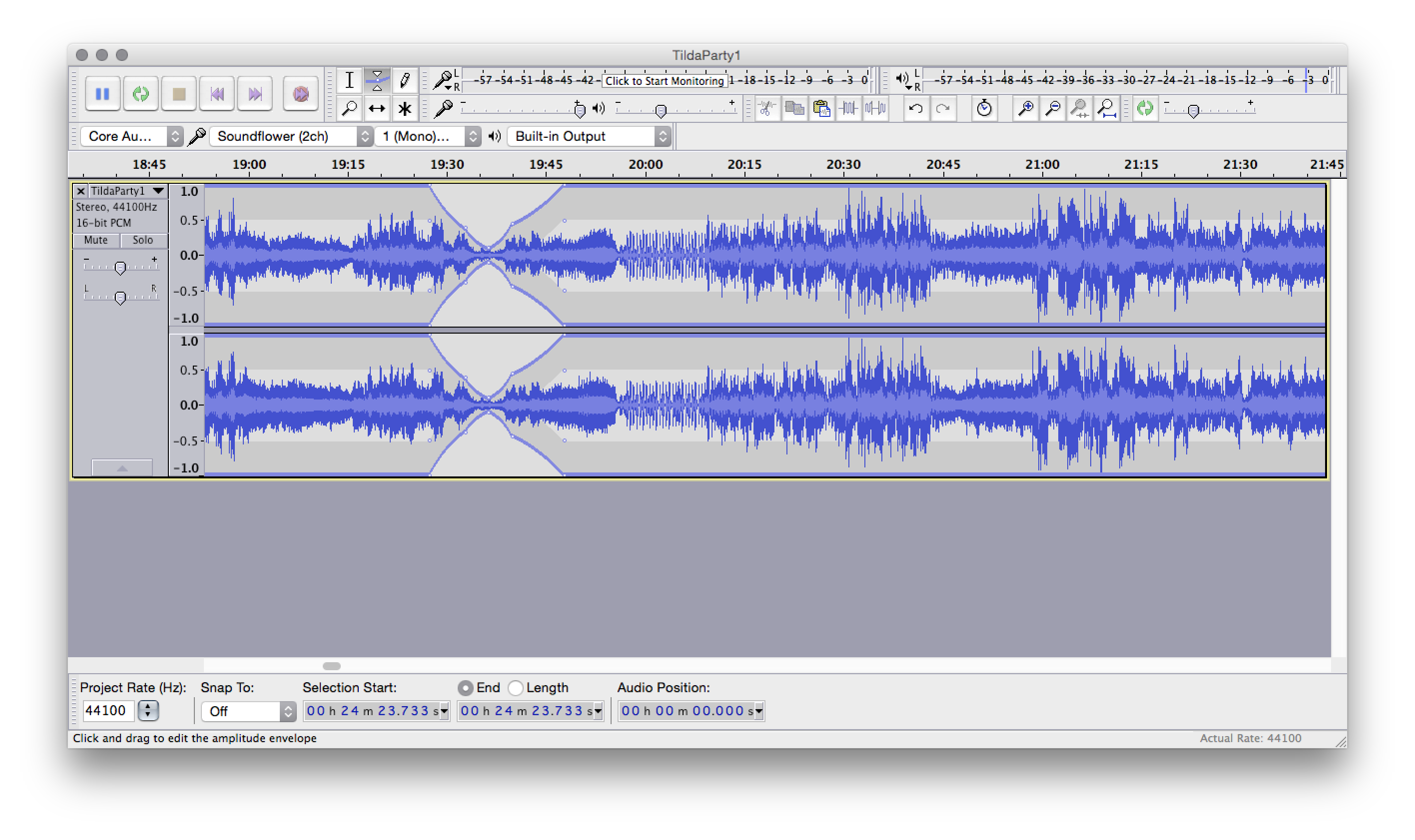The height and width of the screenshot is (840, 1415).
Task: Click the 'Actual Rate: 44100' status text
Action: pyautogui.click(x=1250, y=738)
